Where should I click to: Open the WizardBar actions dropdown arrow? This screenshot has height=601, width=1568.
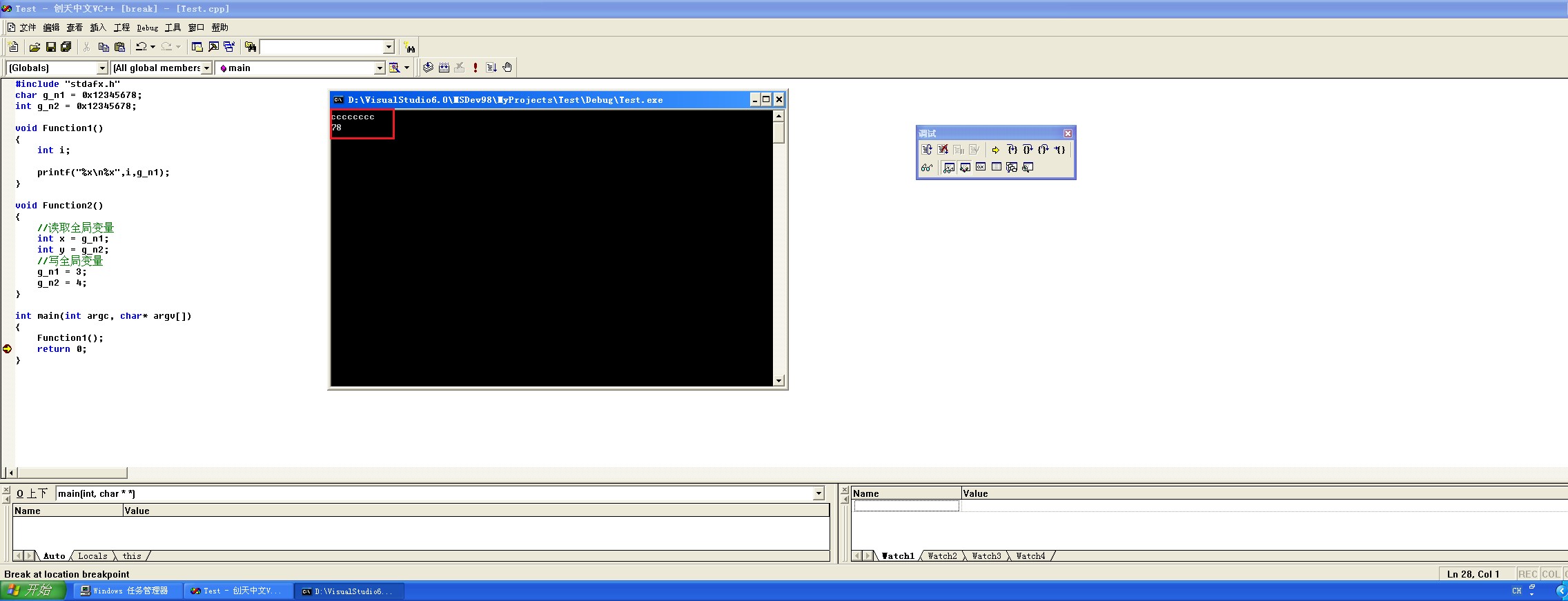[406, 68]
